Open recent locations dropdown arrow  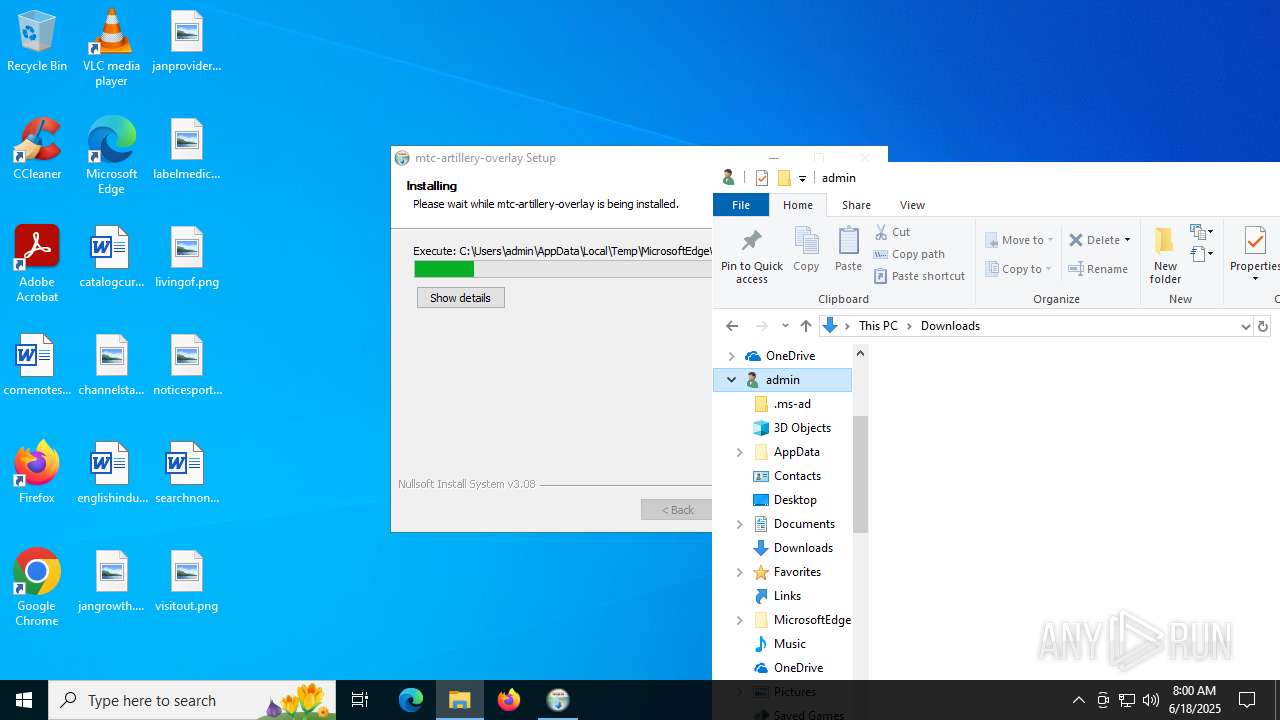coord(785,326)
